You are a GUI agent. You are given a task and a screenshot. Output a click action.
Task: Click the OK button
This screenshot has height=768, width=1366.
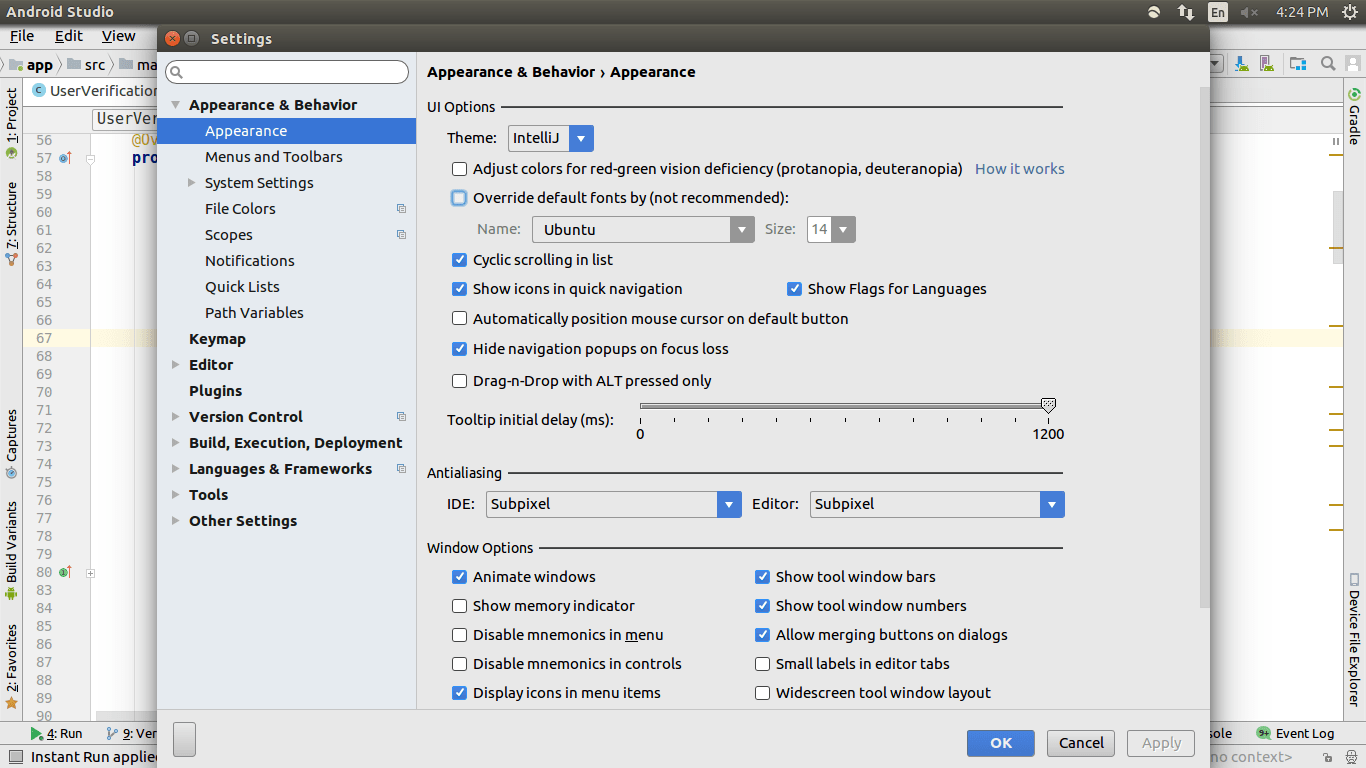1001,743
